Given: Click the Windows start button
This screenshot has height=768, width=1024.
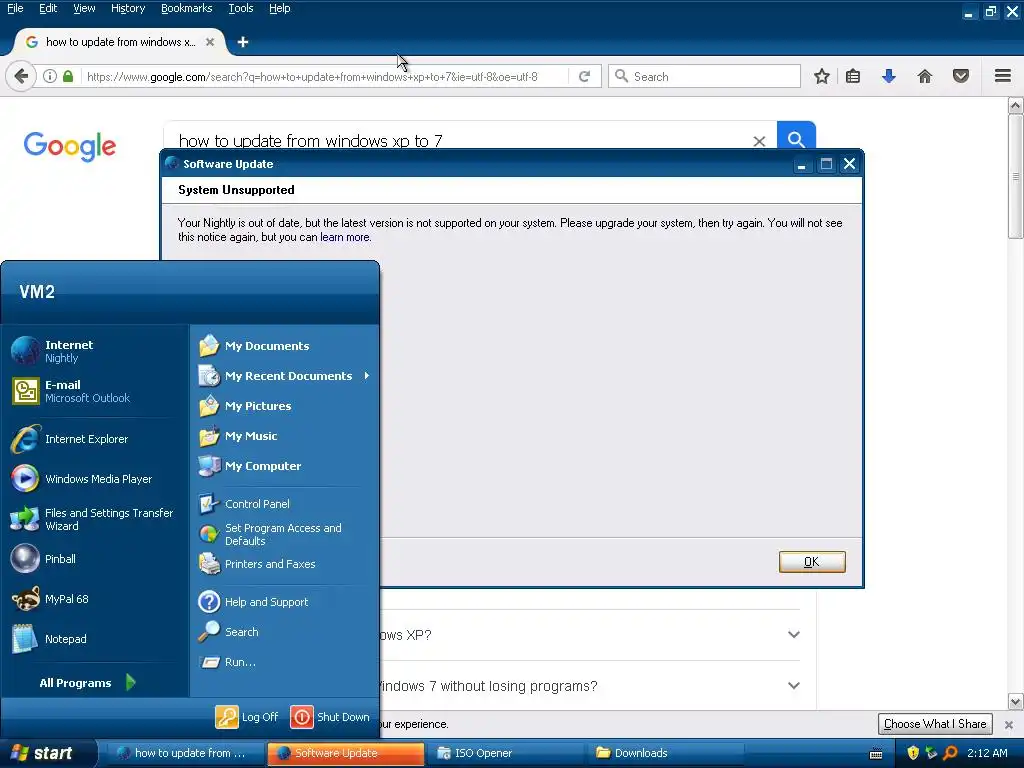Looking at the screenshot, I should [x=48, y=753].
